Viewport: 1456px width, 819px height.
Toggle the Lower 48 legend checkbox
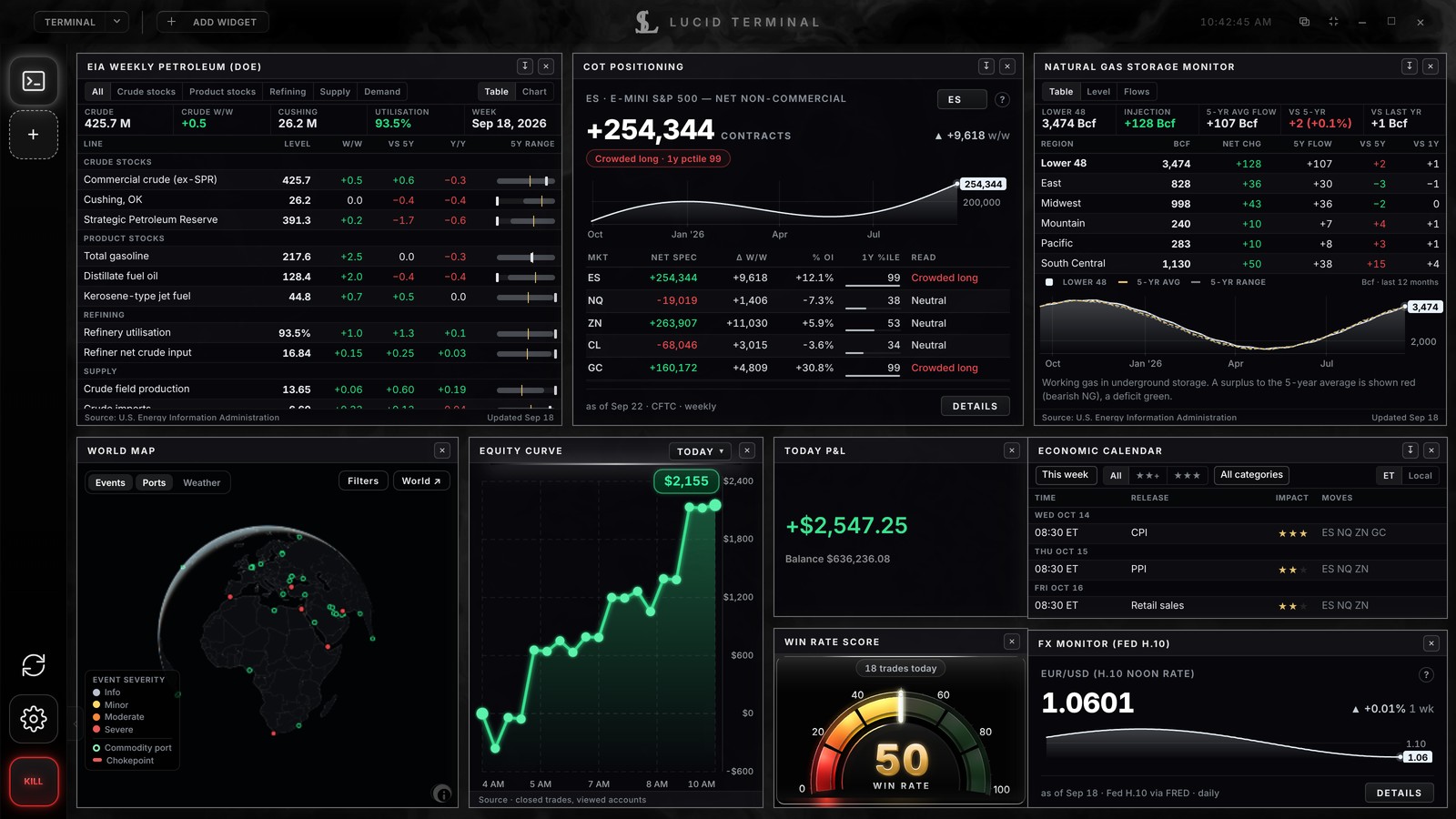pyautogui.click(x=1049, y=282)
